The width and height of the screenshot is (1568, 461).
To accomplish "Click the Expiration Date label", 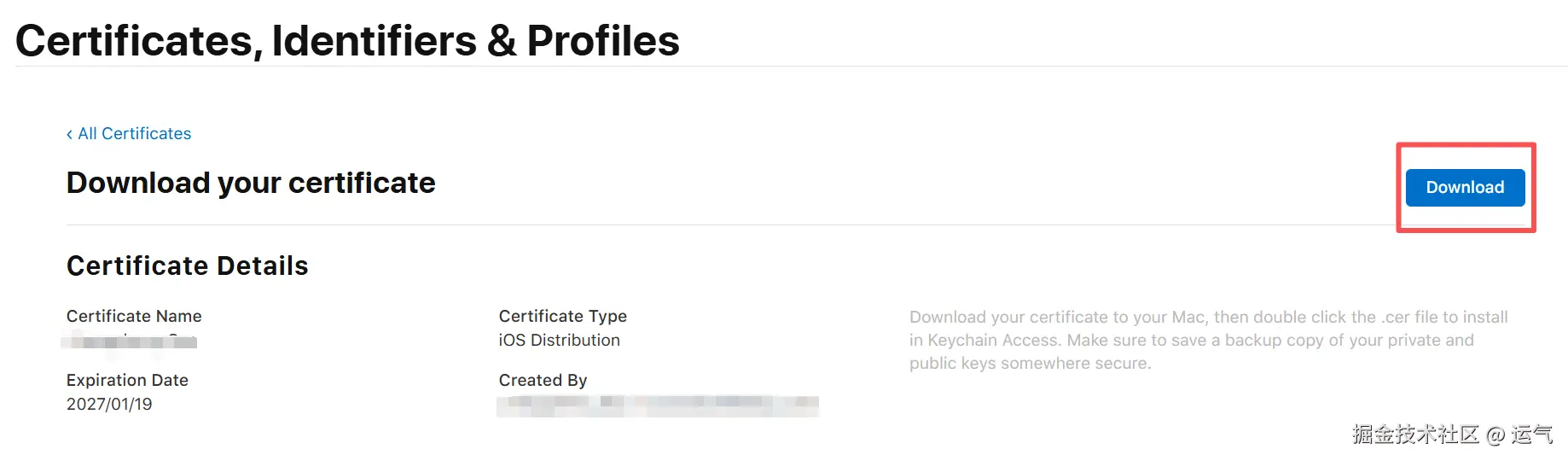I will 127,381.
